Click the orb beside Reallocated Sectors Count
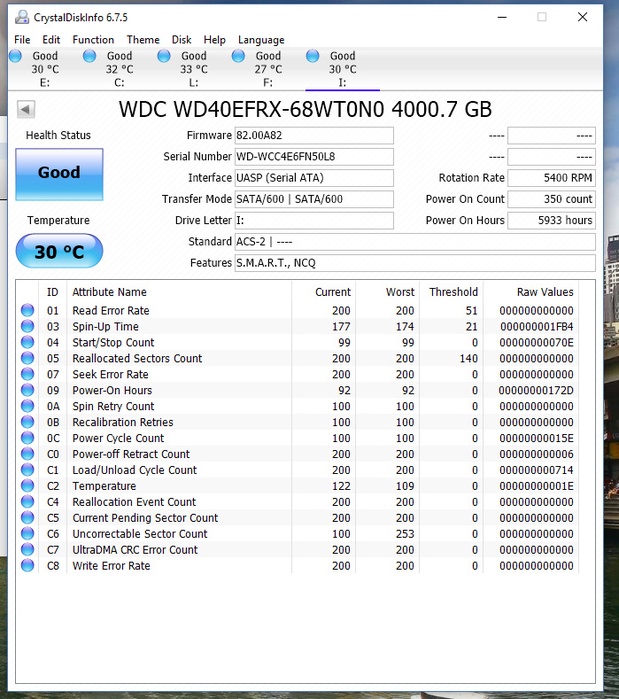The height and width of the screenshot is (699, 619). pos(28,358)
